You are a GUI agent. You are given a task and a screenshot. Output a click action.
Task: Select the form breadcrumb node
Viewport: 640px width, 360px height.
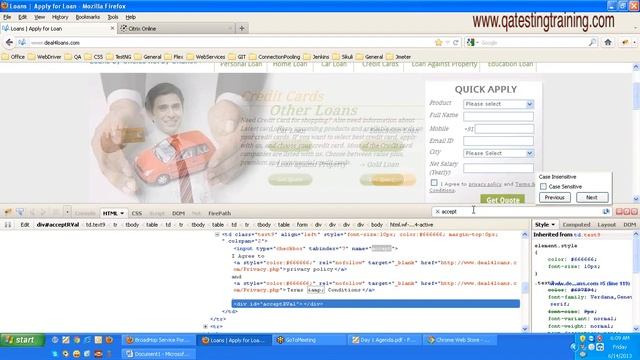[x=302, y=224]
